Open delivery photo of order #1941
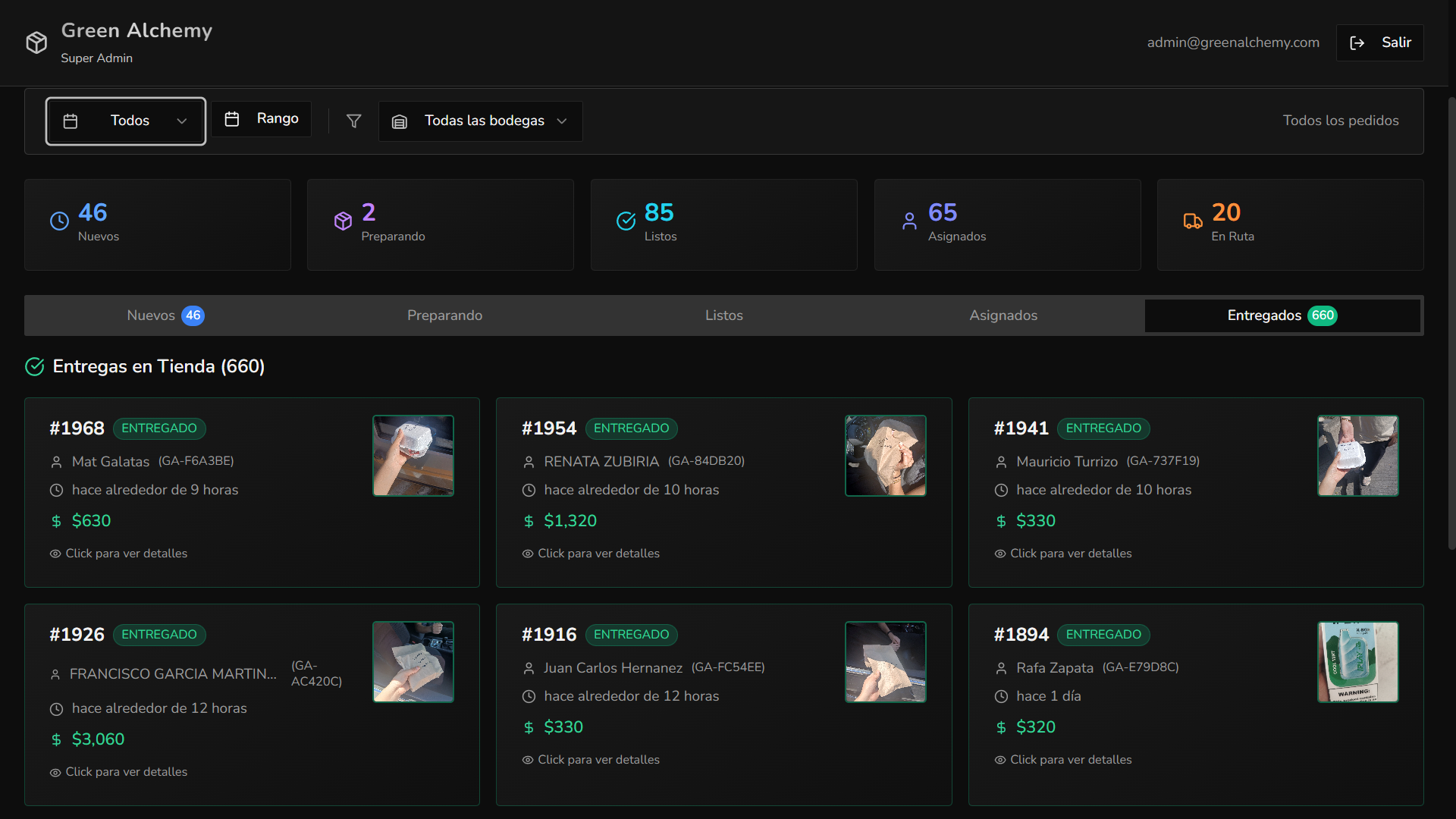 point(1357,456)
